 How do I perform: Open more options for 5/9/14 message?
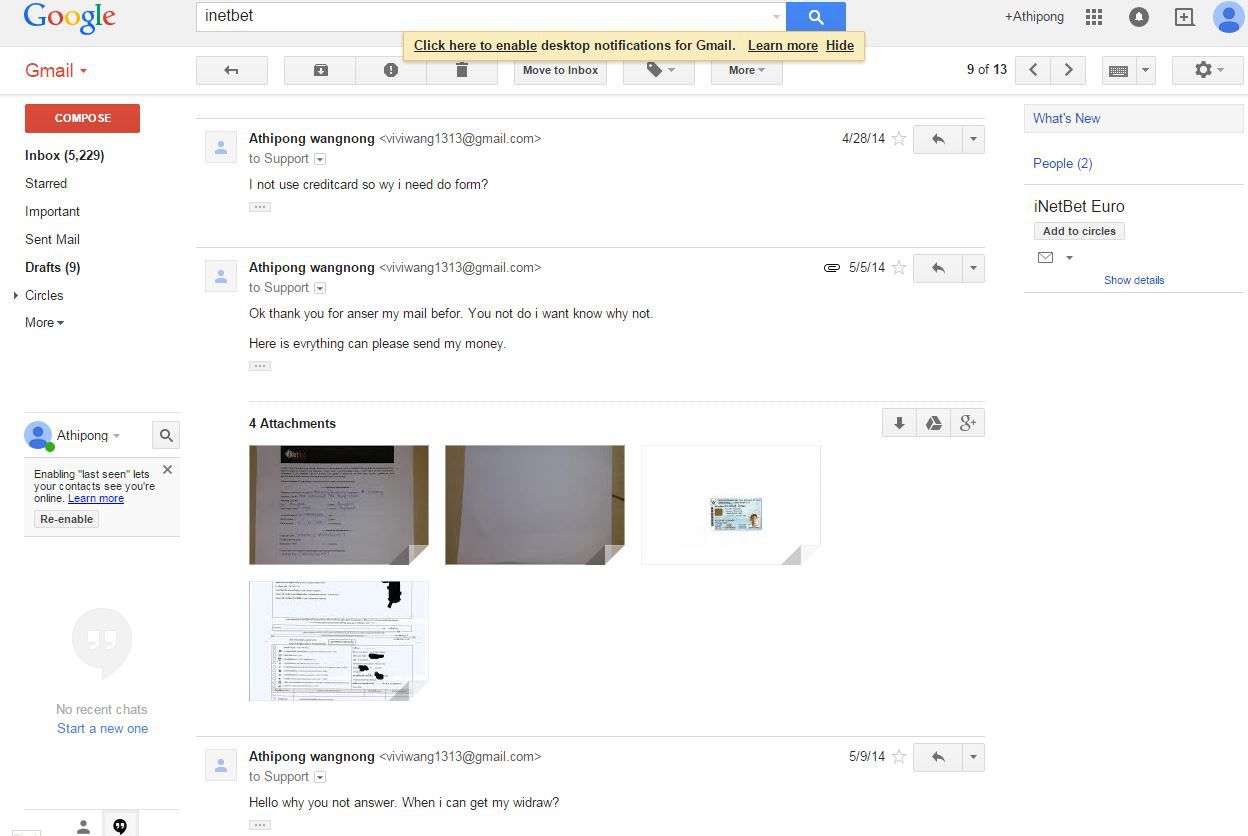pos(973,757)
